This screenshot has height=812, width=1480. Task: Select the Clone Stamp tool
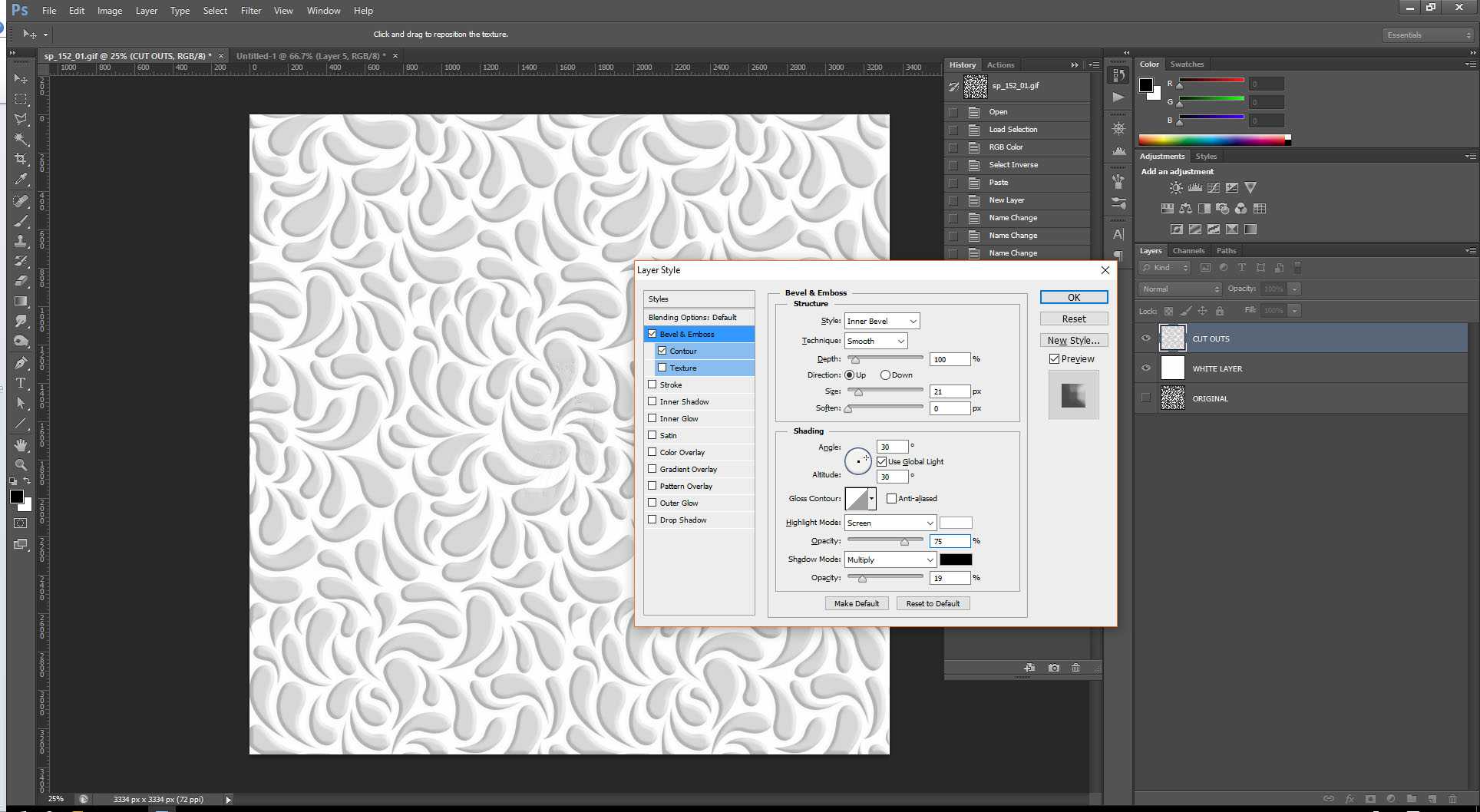(21, 241)
